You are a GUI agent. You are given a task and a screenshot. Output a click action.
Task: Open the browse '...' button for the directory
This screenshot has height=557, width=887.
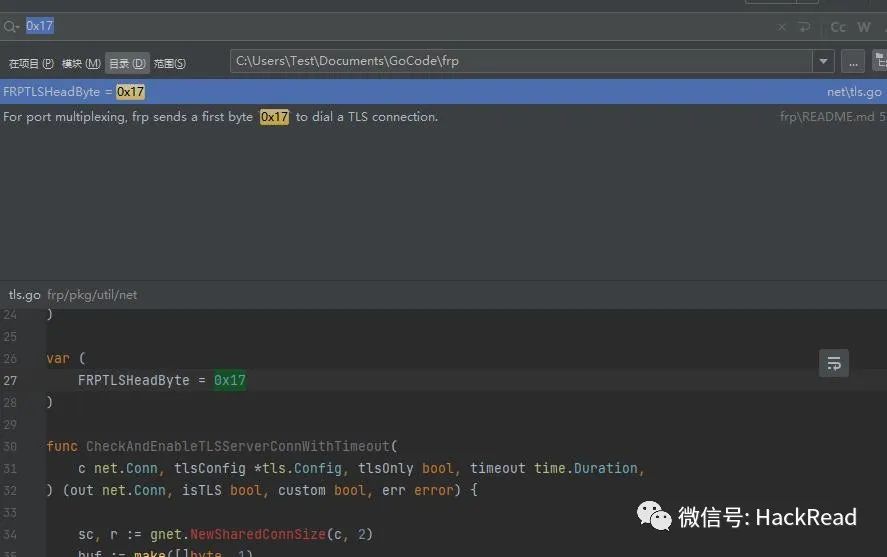tap(853, 61)
